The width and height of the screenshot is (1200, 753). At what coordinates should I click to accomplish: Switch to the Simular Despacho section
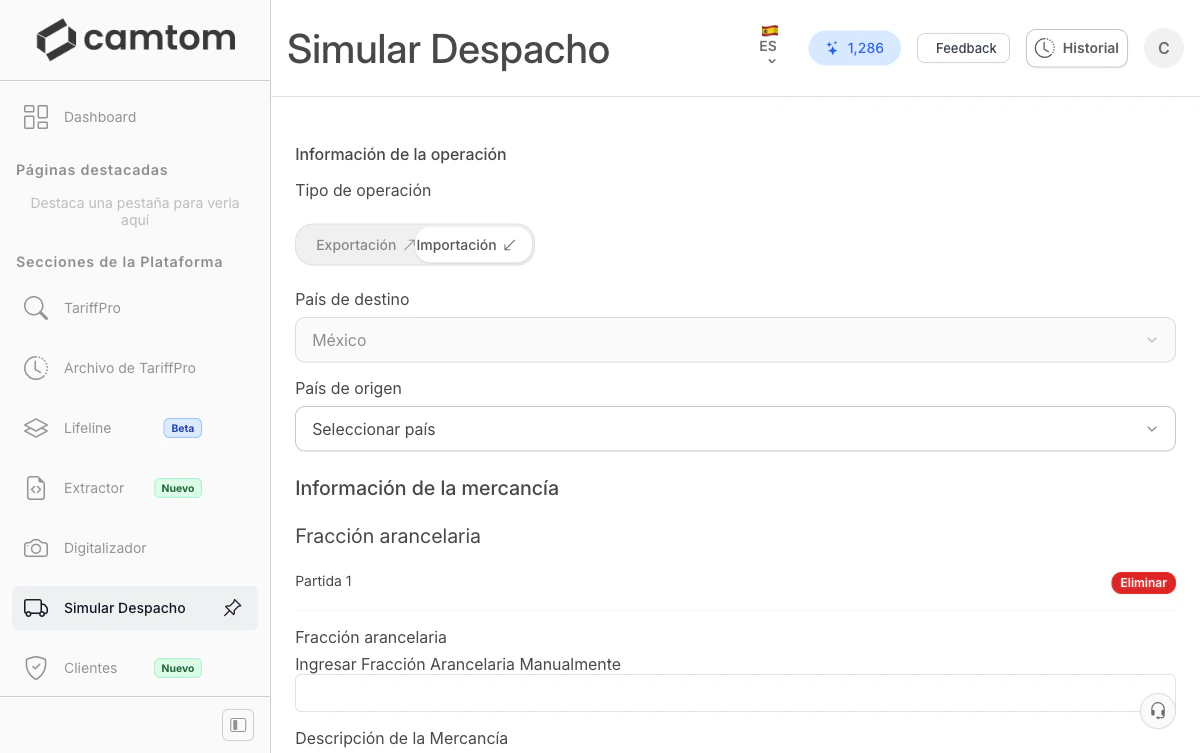124,607
